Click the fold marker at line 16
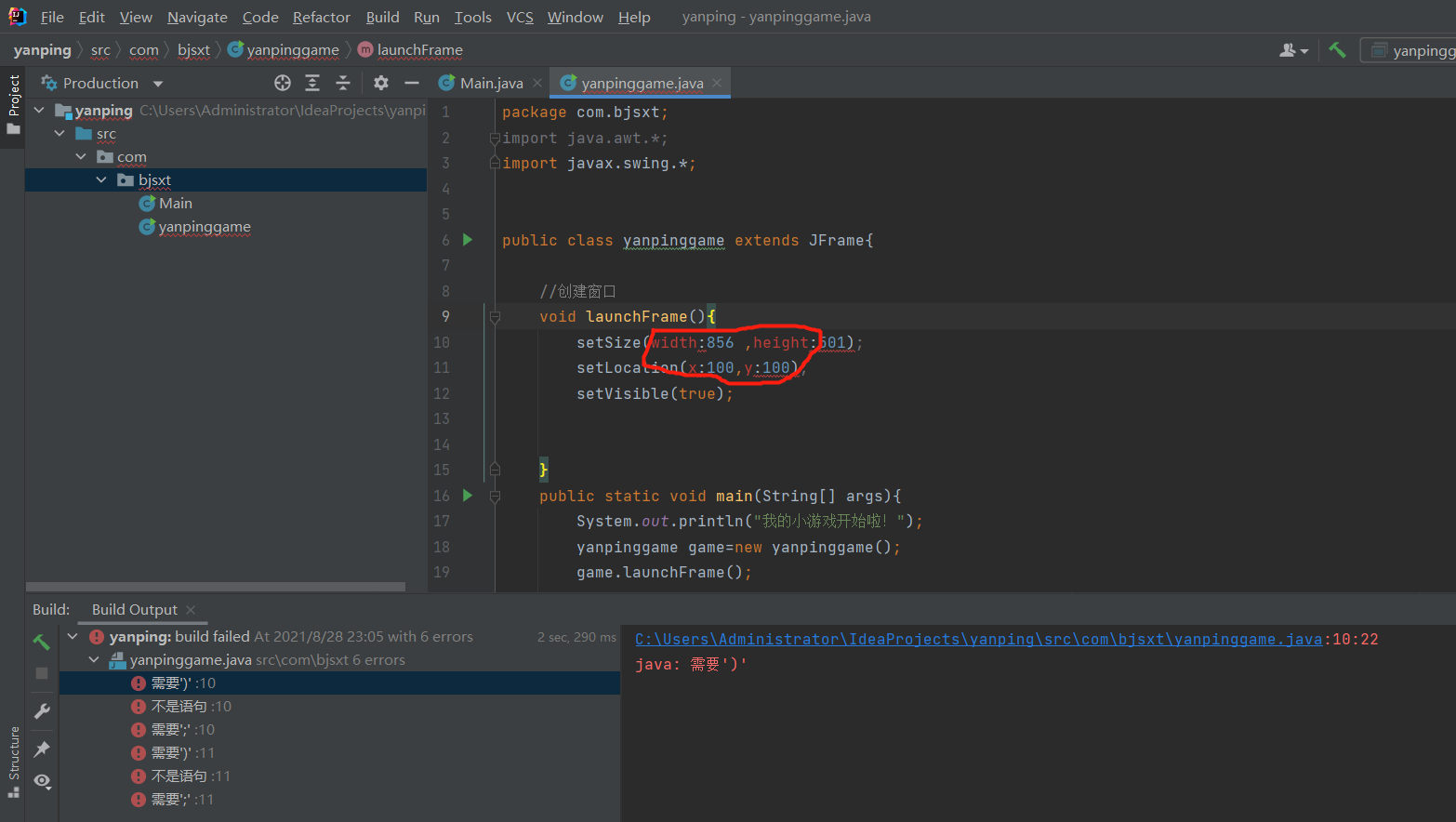The width and height of the screenshot is (1456, 822). pyautogui.click(x=495, y=497)
